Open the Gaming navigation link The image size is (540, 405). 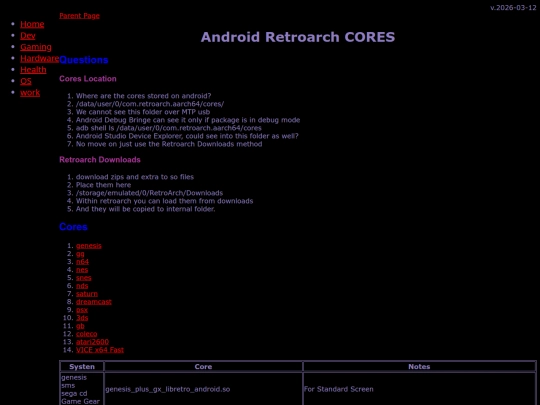click(x=36, y=47)
